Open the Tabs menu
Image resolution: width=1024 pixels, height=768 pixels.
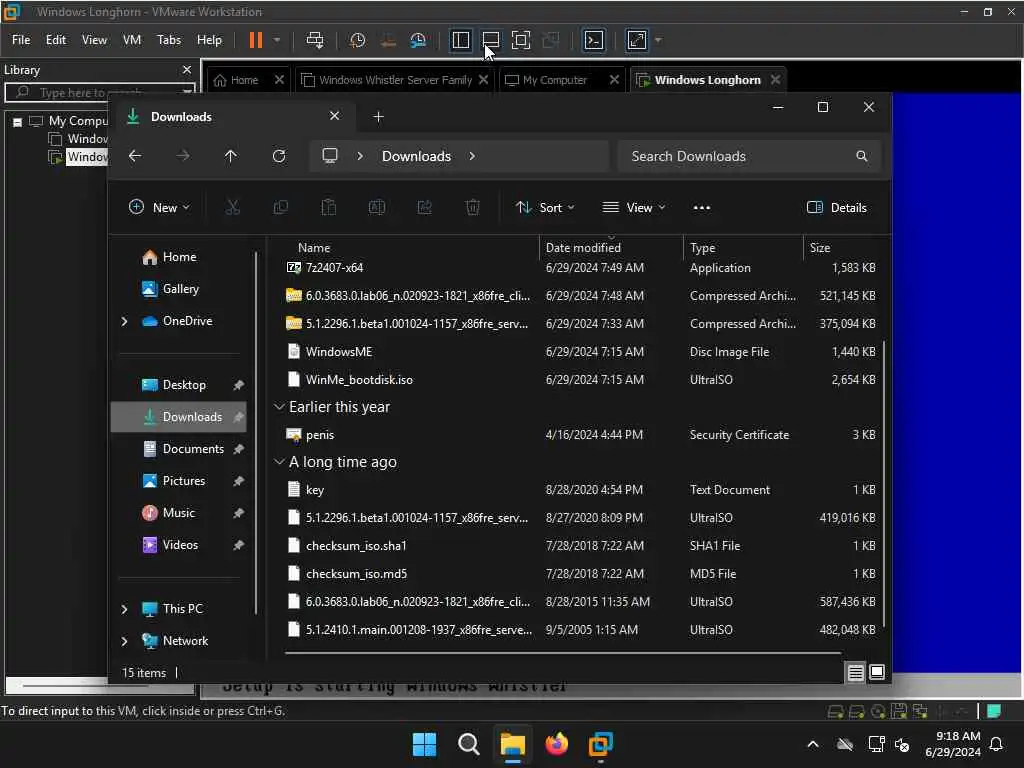[168, 40]
